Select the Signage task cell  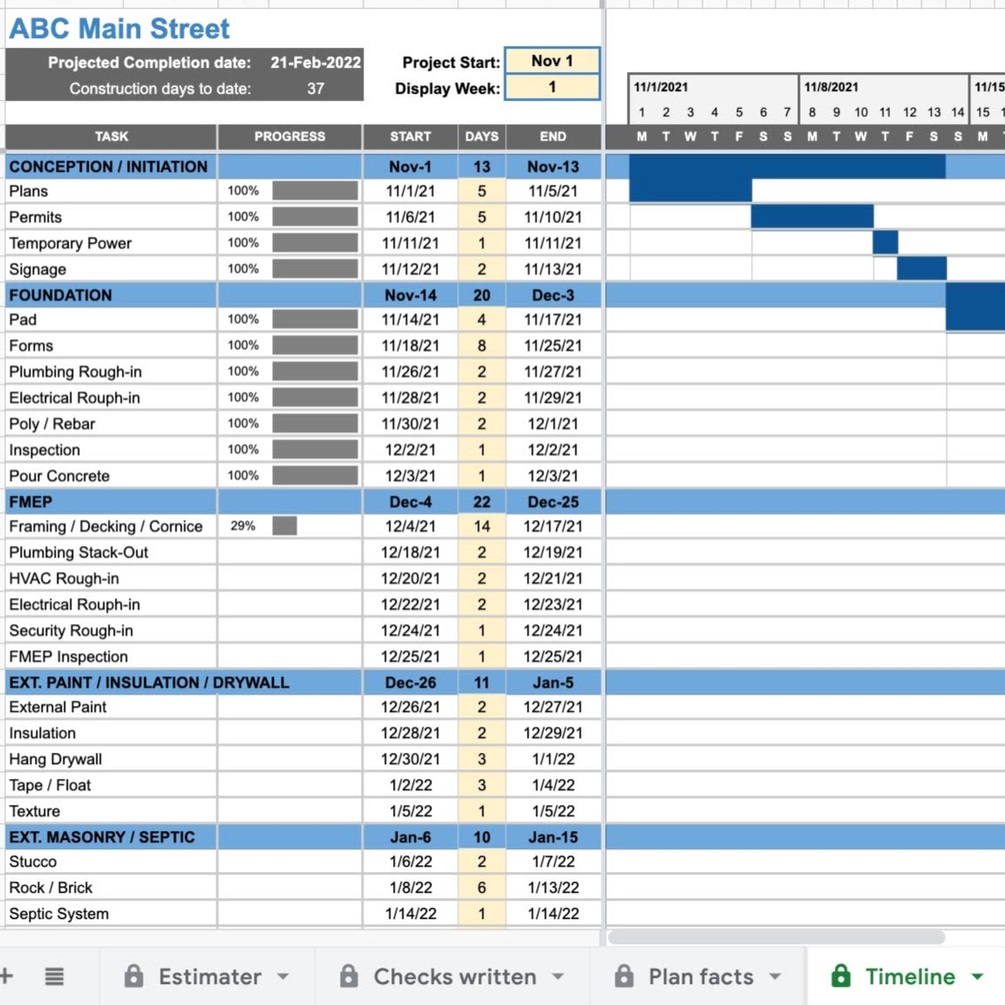(x=111, y=269)
